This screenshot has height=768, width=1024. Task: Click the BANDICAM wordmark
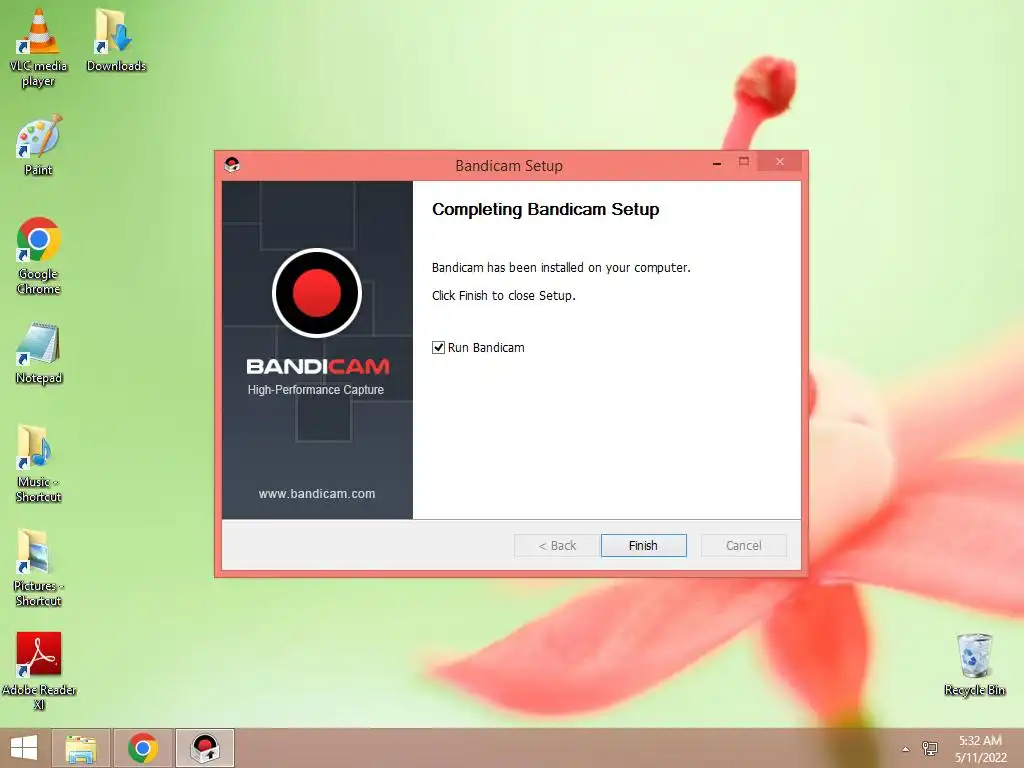[x=318, y=366]
